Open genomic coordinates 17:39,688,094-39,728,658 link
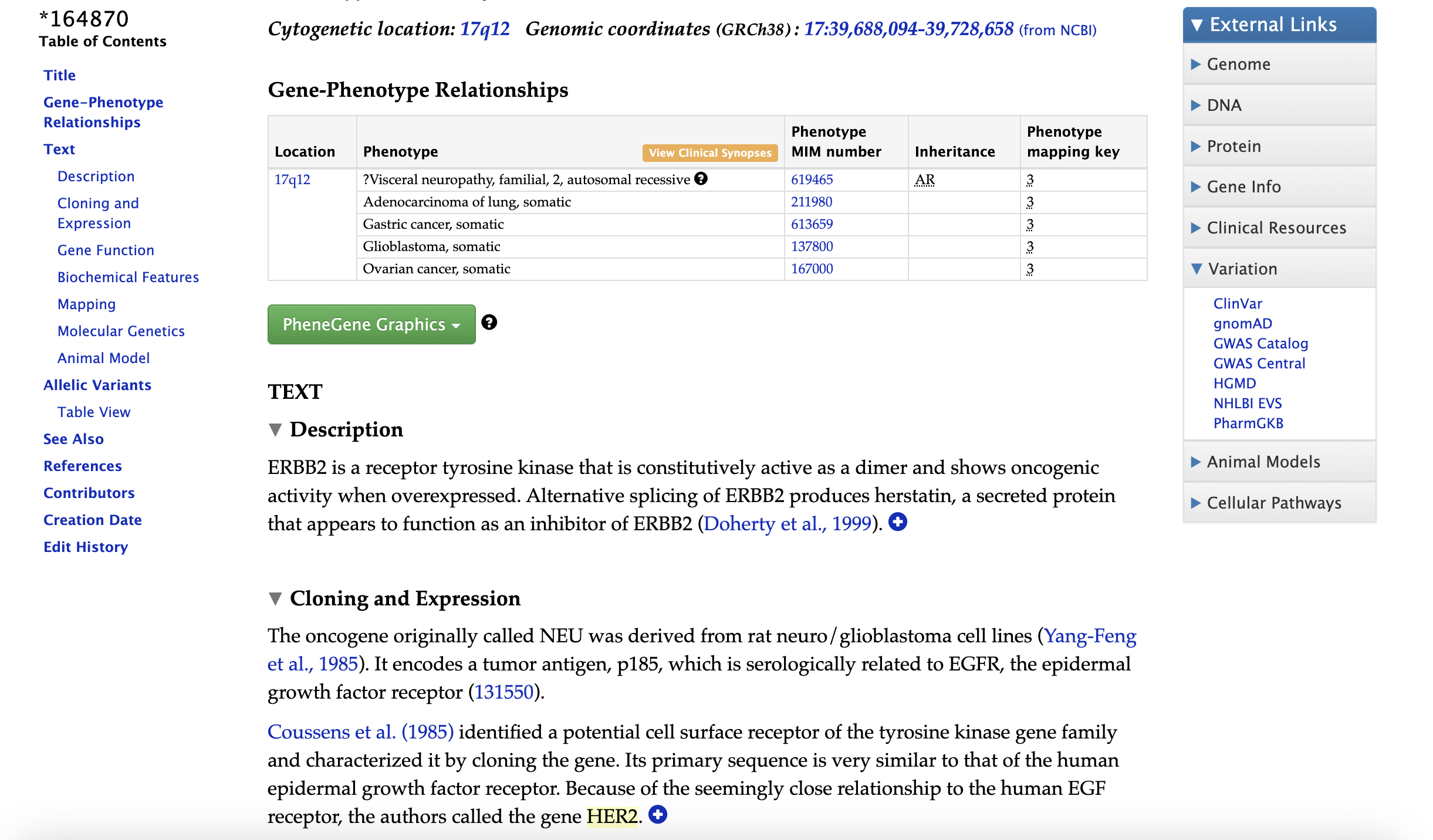Viewport: 1433px width, 840px height. (x=908, y=29)
